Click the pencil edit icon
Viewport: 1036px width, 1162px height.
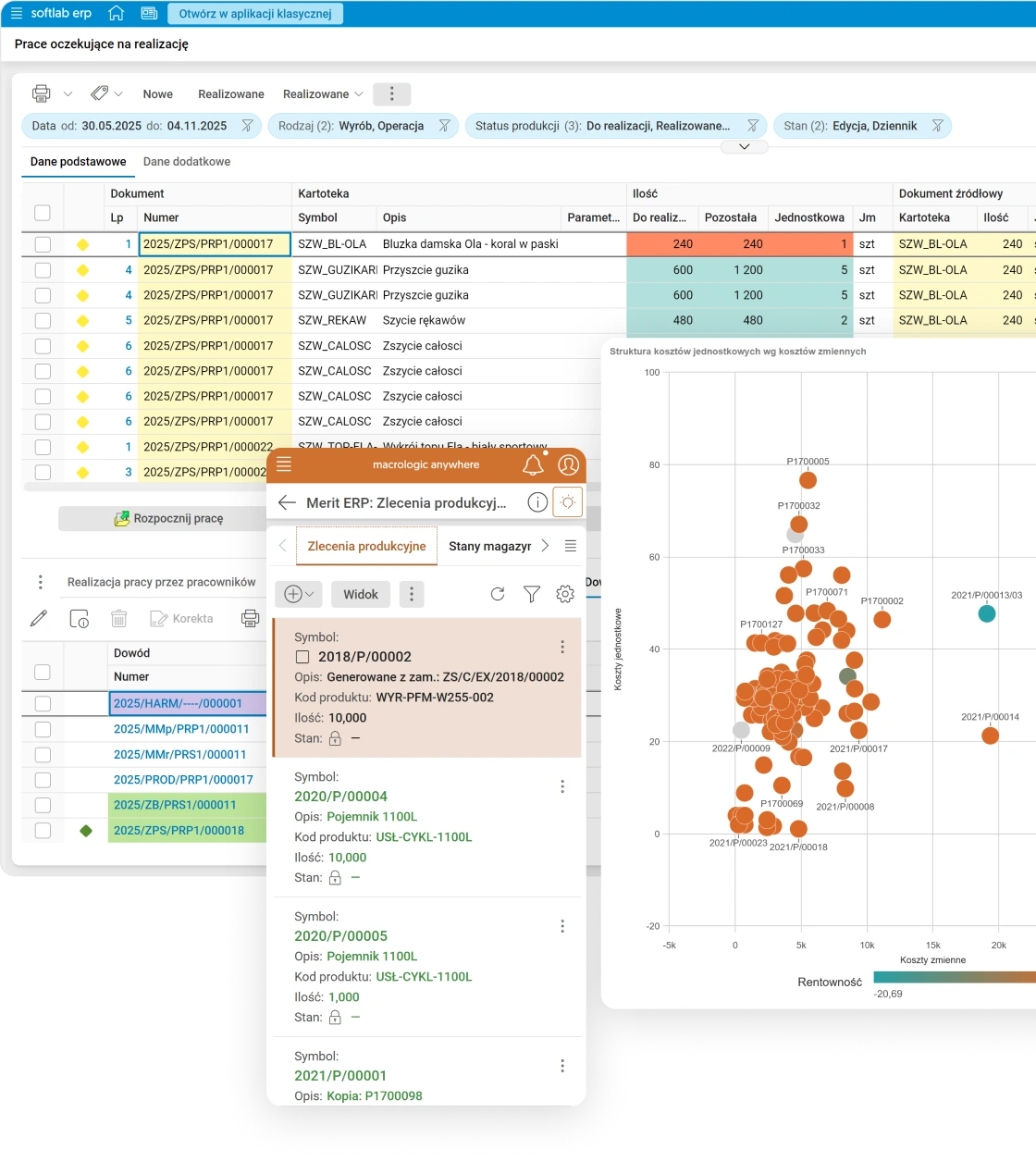39,618
